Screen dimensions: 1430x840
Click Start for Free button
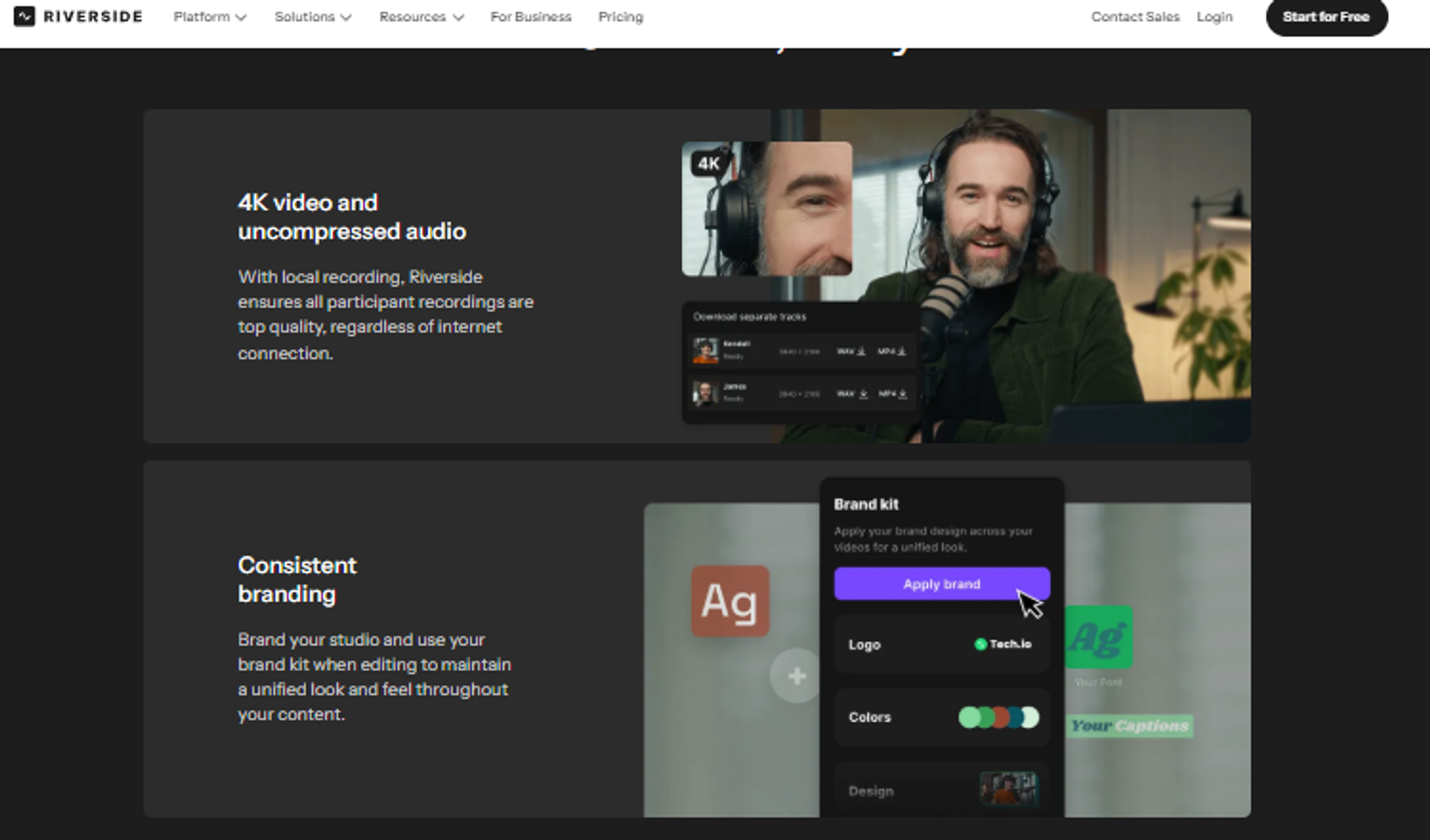[1326, 16]
